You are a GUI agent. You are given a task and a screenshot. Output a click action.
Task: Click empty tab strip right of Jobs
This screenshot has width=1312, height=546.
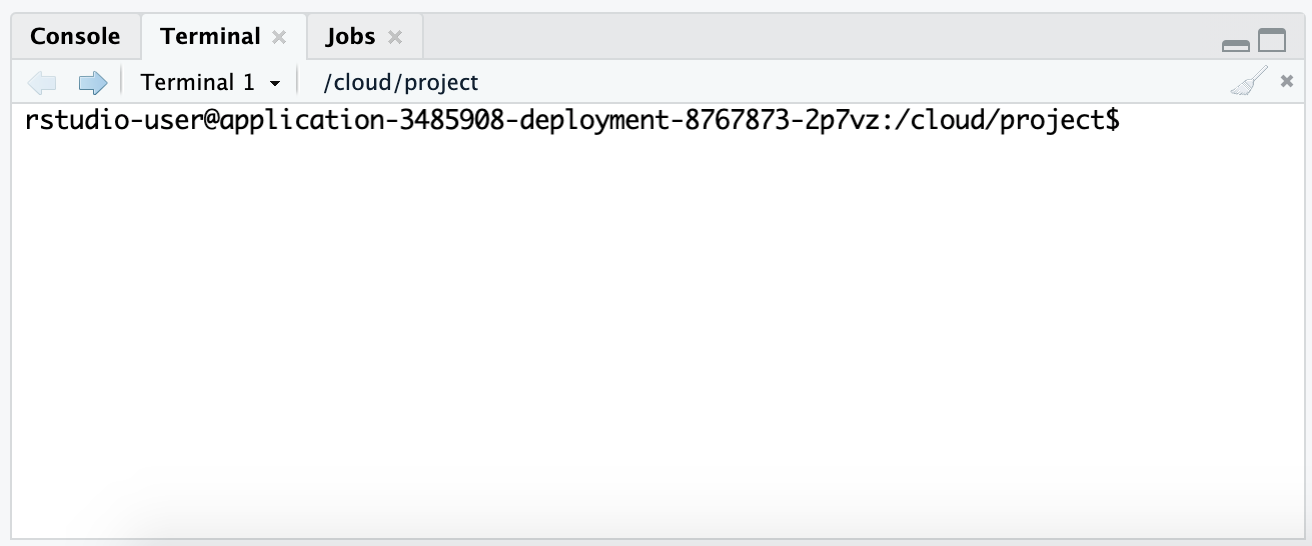click(815, 37)
